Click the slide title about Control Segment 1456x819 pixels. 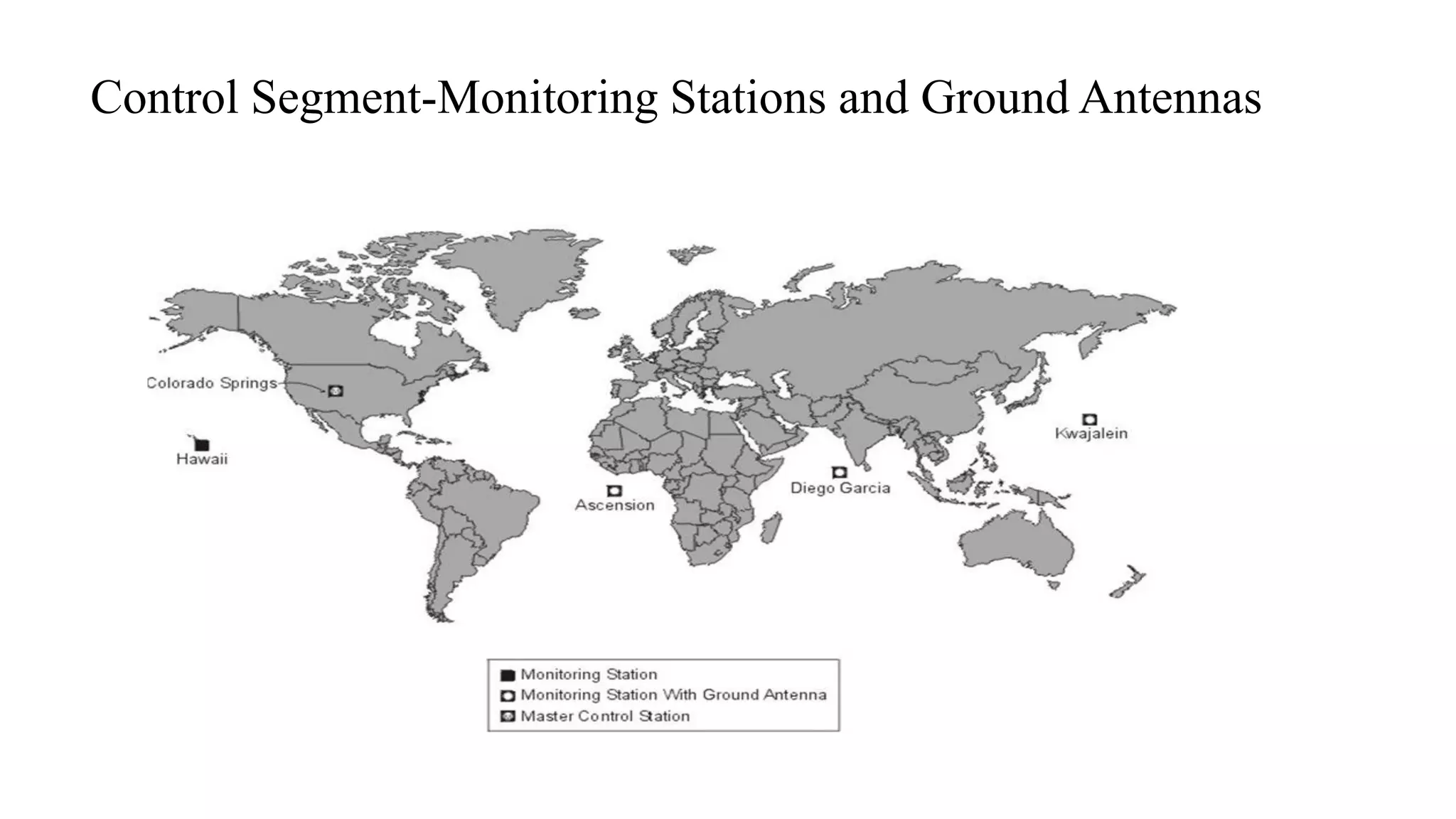pyautogui.click(x=676, y=97)
